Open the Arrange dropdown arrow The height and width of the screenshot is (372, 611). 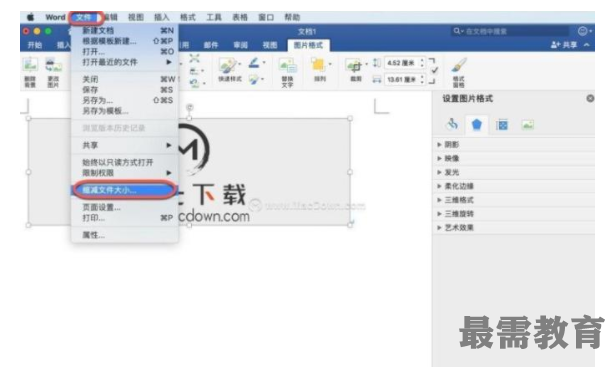coord(330,64)
